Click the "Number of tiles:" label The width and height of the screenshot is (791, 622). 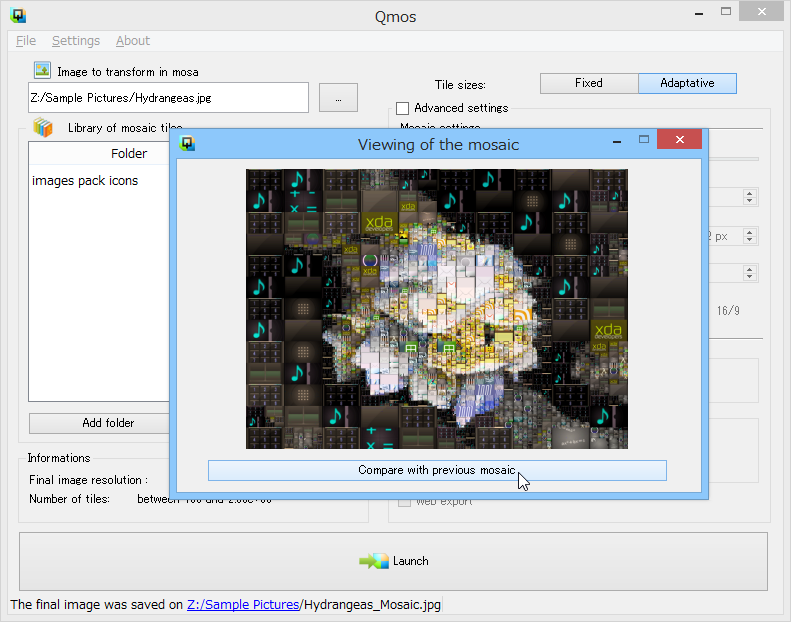point(69,499)
